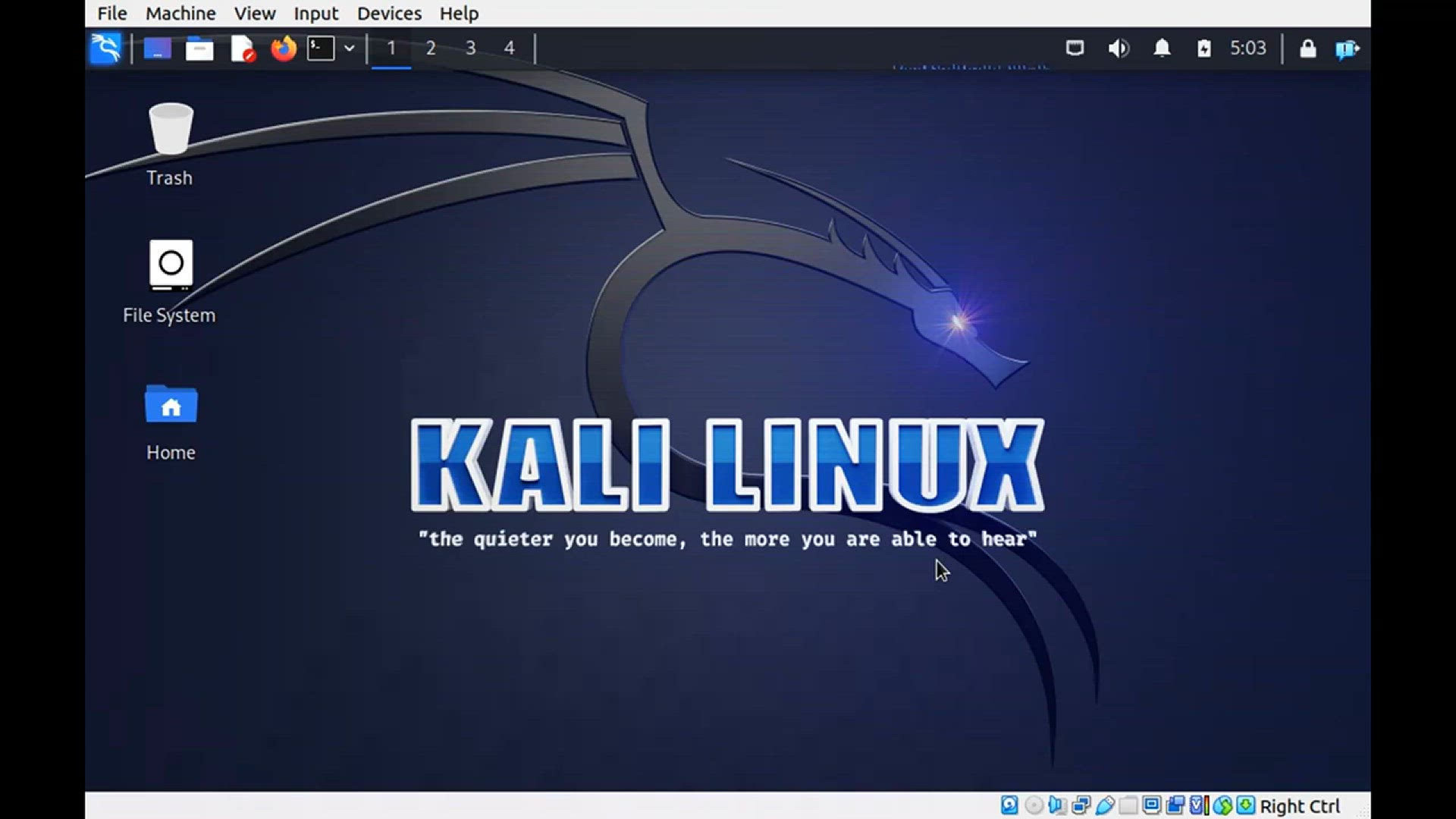The width and height of the screenshot is (1456, 819).
Task: Expand the terminal launcher dropdown arrow
Action: [350, 49]
